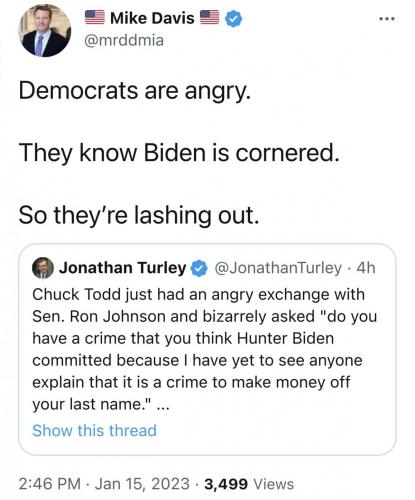This screenshot has height=500, width=415.
Task: Click "So they're lashing out." line
Action: (139, 215)
